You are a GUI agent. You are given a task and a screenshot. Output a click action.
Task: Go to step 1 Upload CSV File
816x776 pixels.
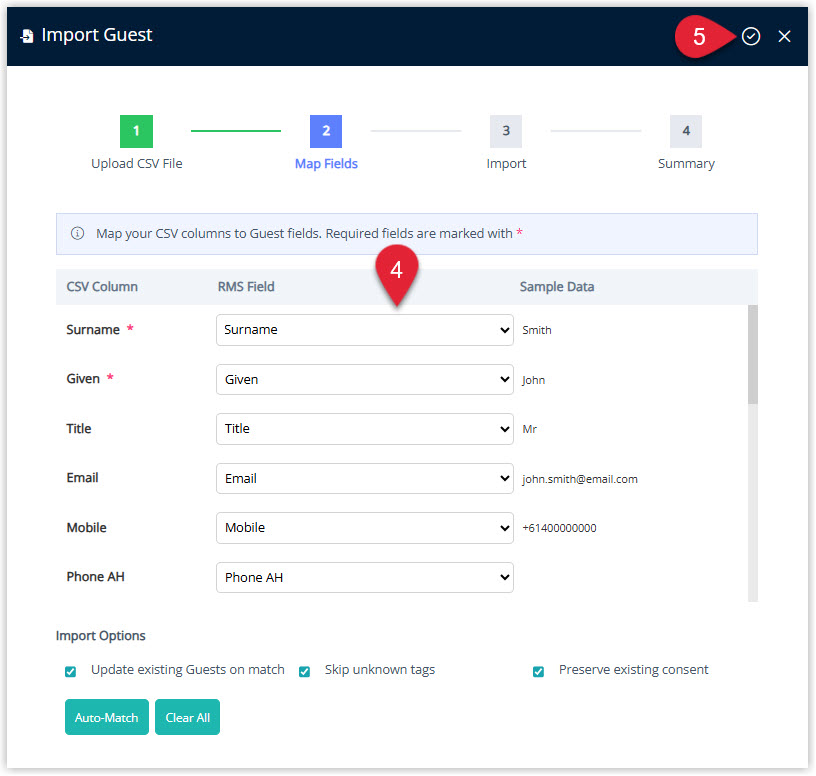click(136, 131)
